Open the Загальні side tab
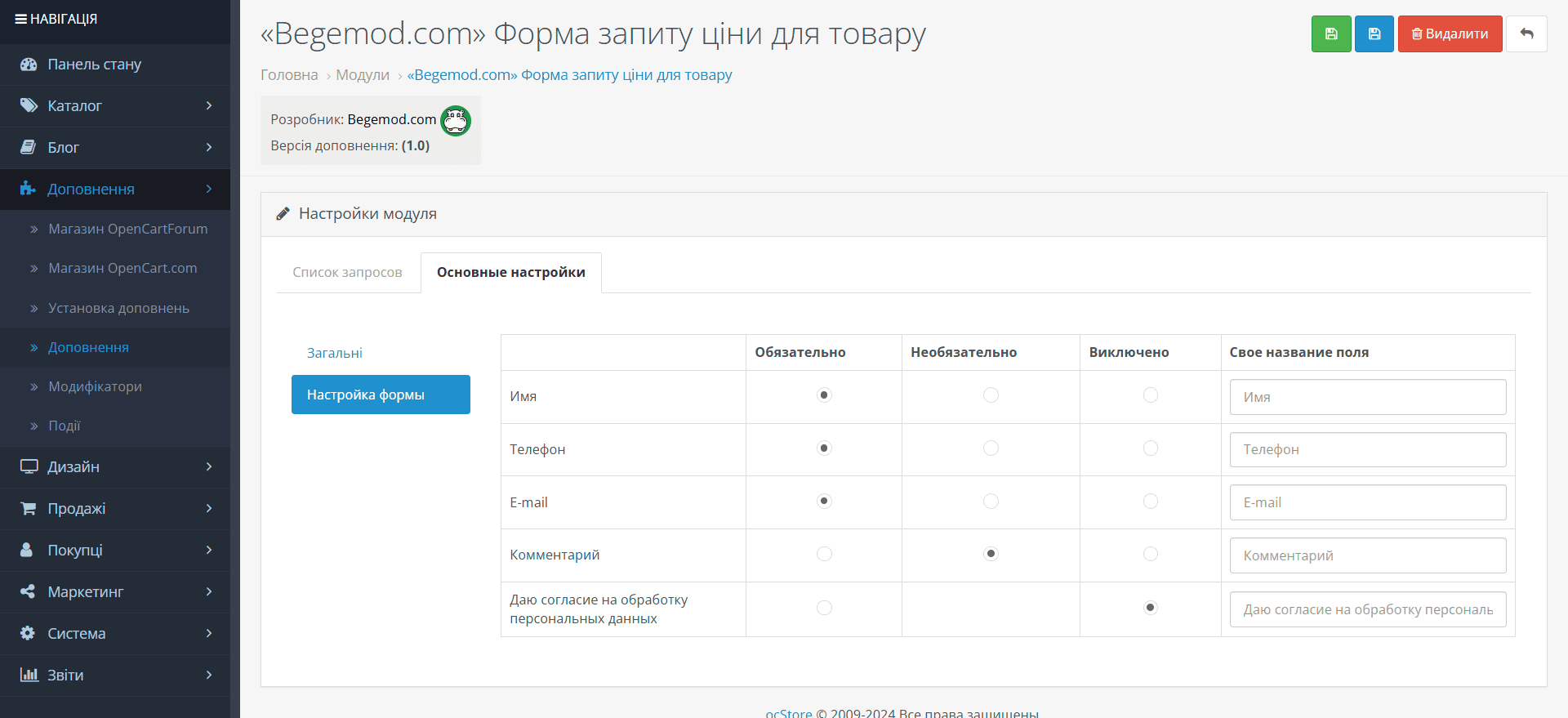 click(381, 353)
